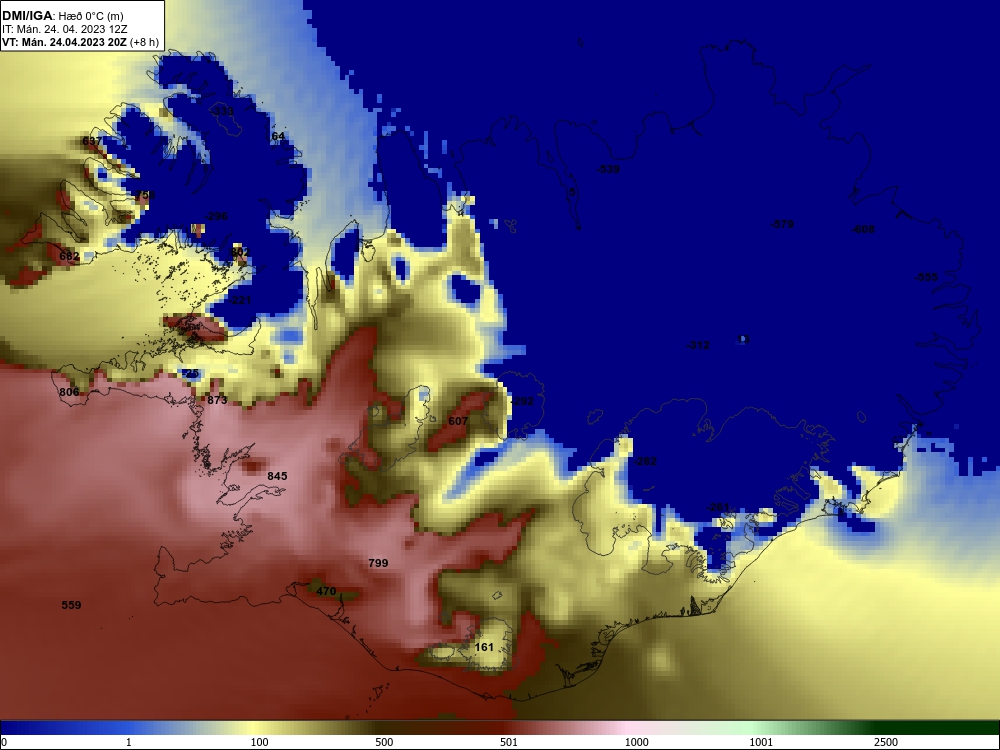Screen dimensions: 1000x750
Task: Click the legend tick label 0
Action: pyautogui.click(x=4, y=742)
